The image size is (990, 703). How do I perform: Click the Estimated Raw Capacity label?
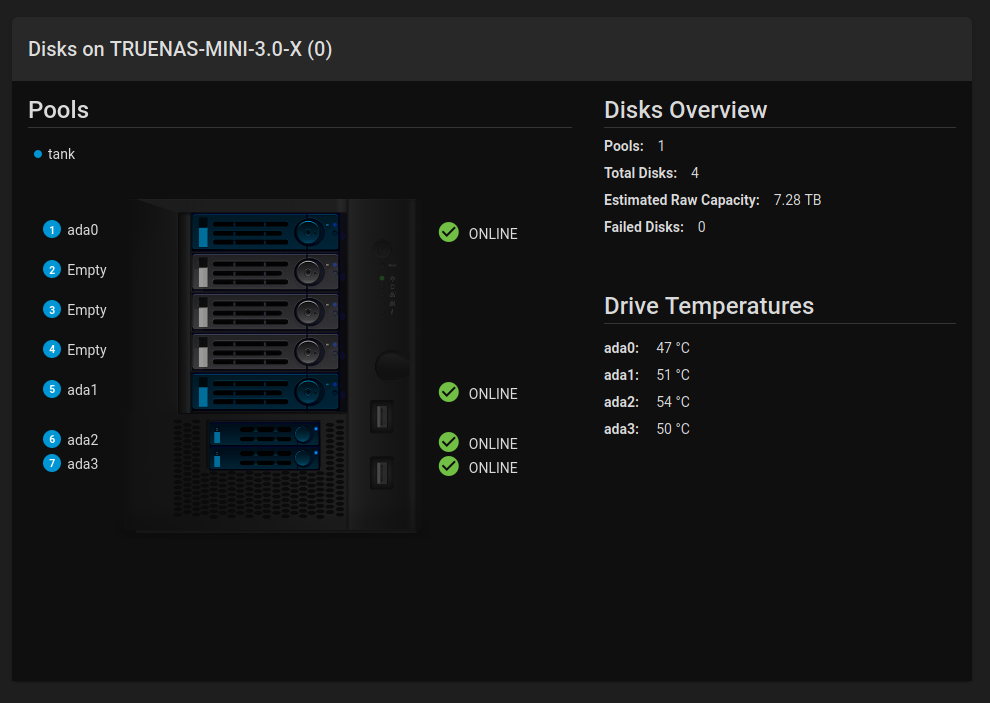[x=682, y=200]
